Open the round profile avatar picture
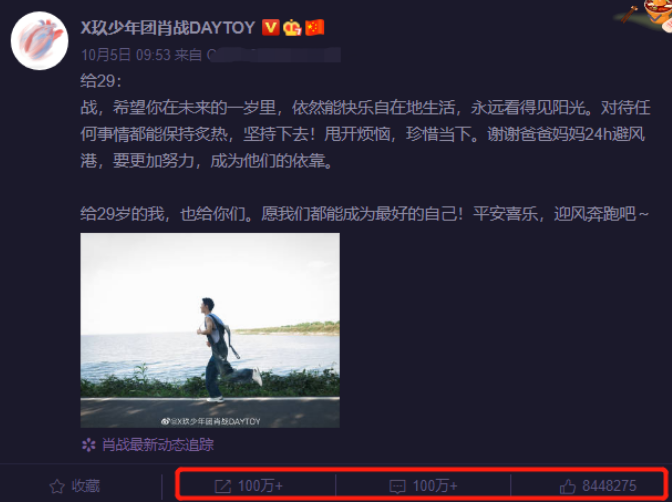672x502 pixels. 39,41
